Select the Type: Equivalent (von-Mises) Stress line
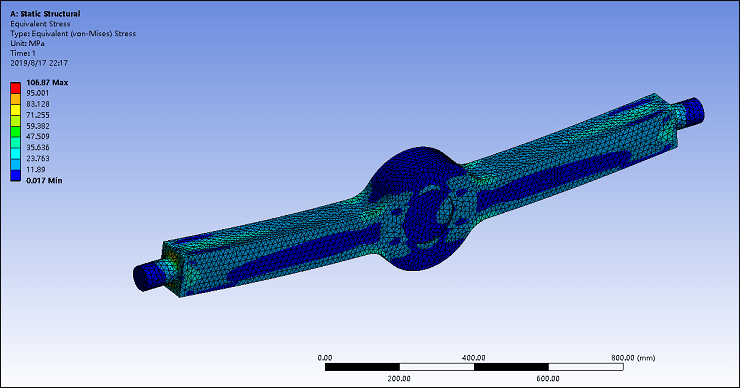 (x=73, y=34)
